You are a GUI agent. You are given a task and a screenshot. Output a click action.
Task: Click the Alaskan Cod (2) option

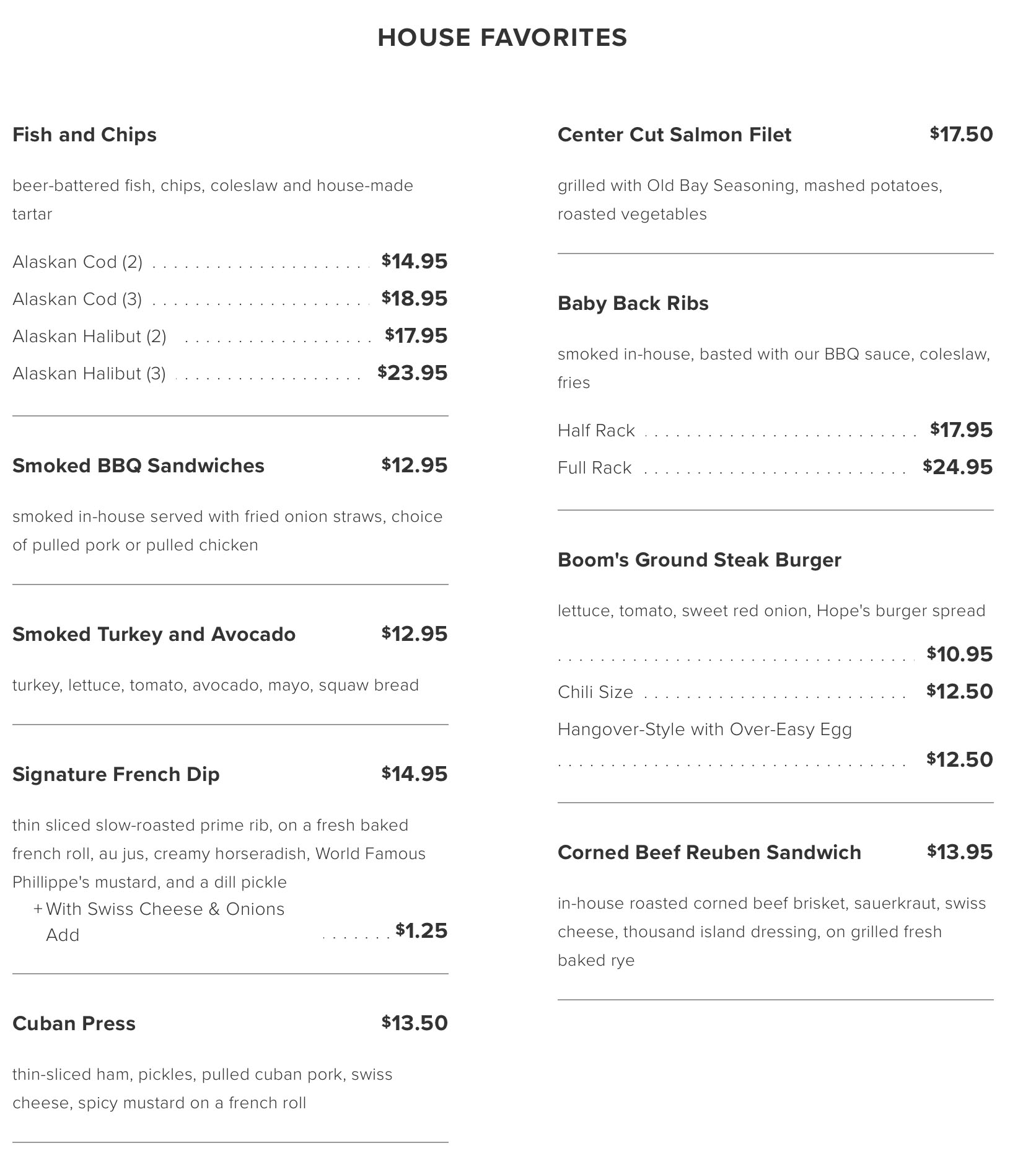[77, 262]
